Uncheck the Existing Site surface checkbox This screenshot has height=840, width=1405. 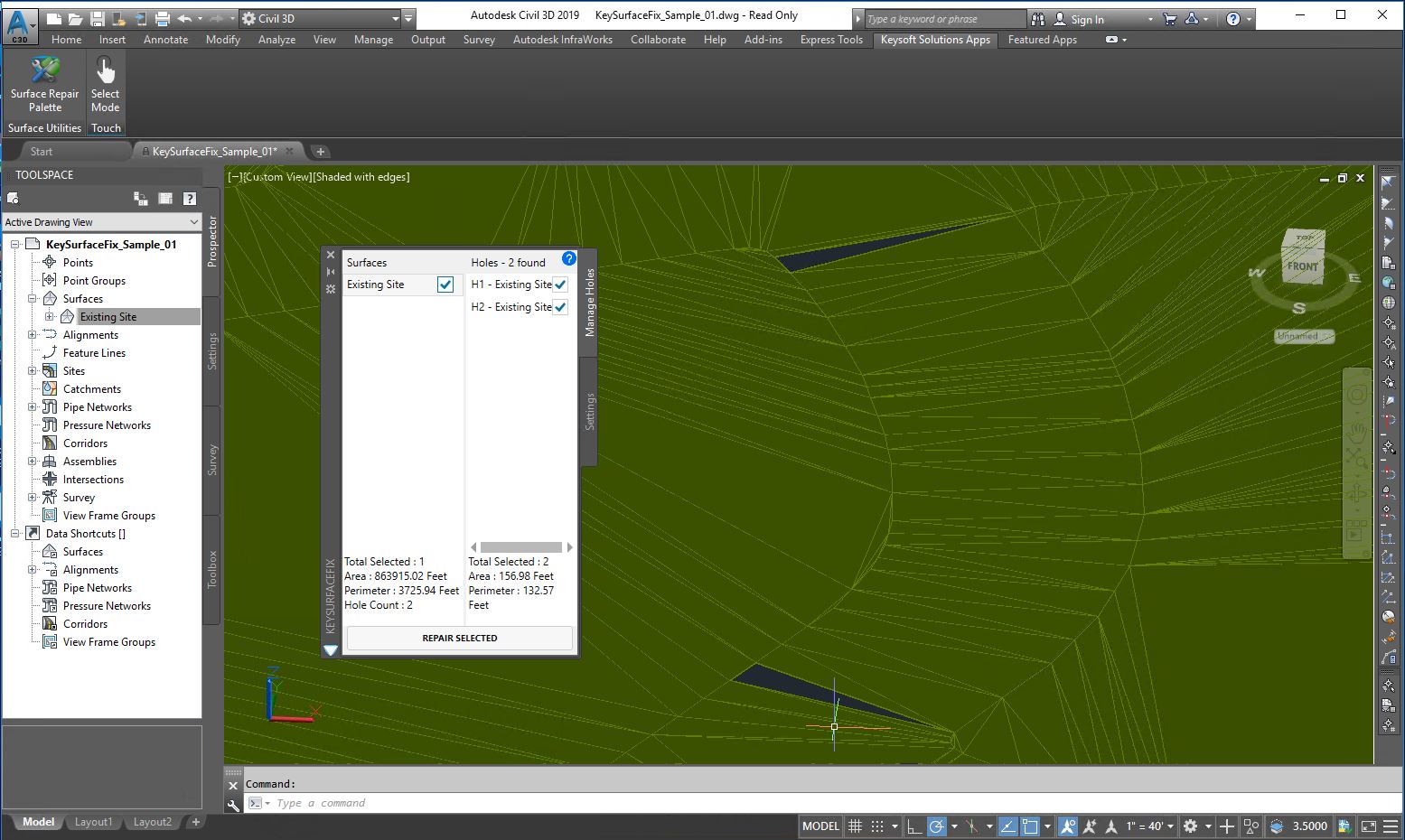point(445,285)
